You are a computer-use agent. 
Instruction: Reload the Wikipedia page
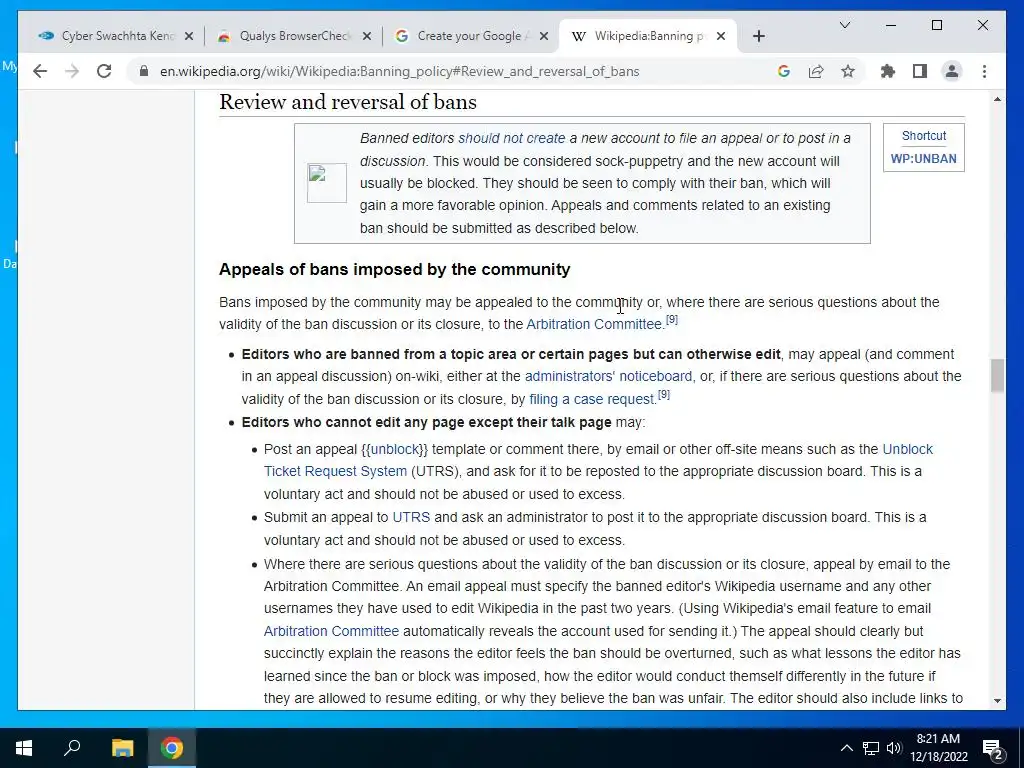104,71
